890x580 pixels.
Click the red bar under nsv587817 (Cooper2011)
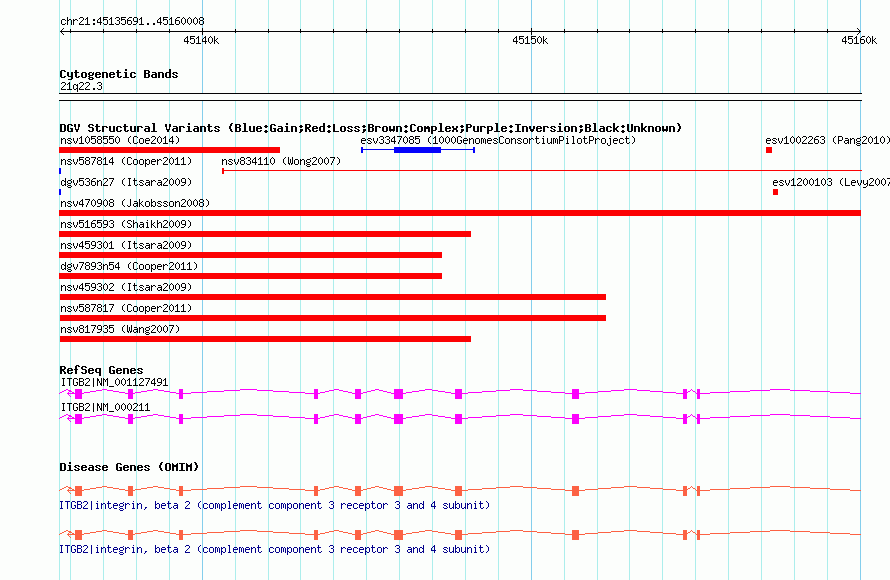[333, 318]
